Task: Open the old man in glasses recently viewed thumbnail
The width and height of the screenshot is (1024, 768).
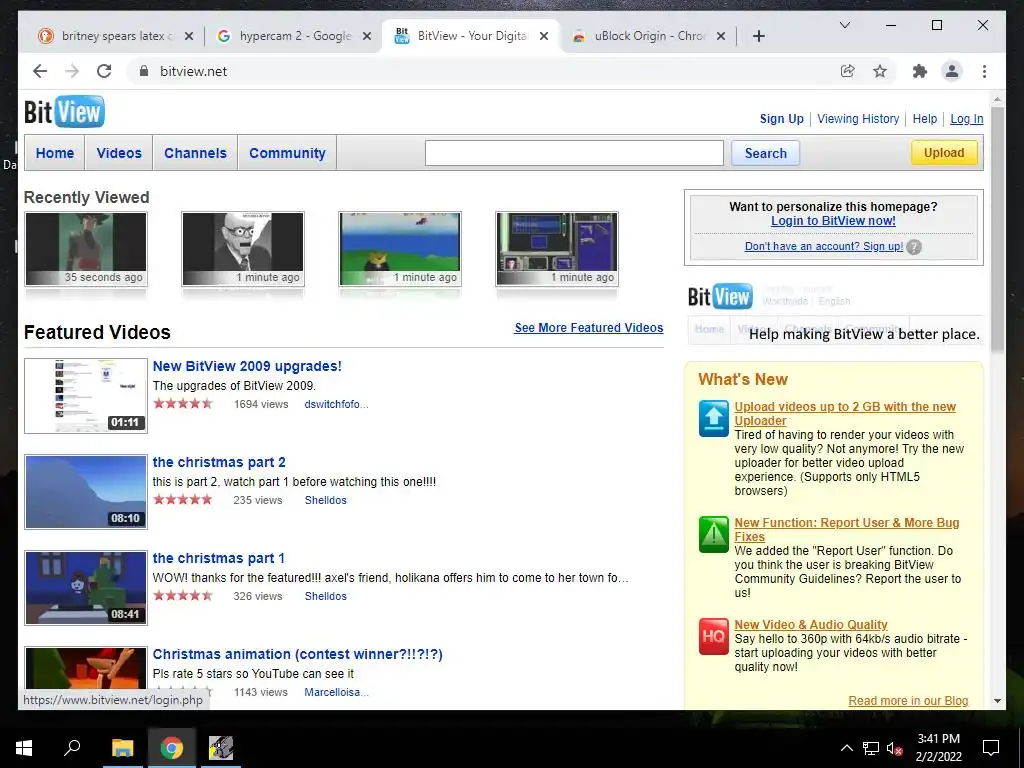Action: click(243, 249)
